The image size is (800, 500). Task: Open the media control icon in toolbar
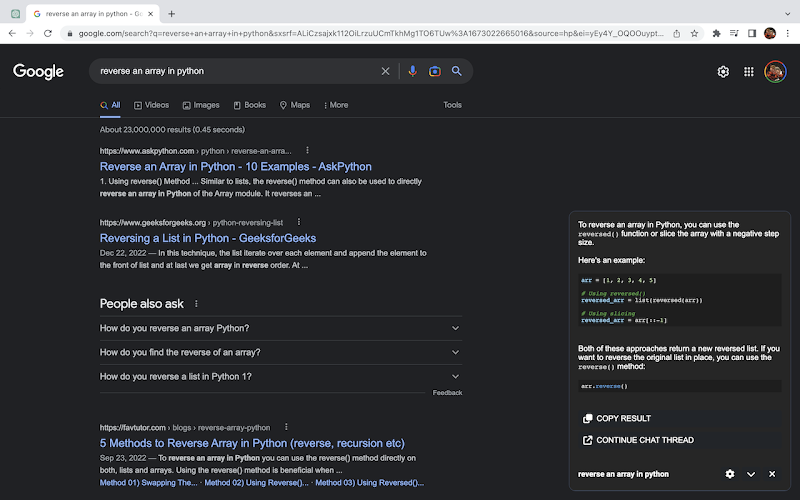coord(734,33)
